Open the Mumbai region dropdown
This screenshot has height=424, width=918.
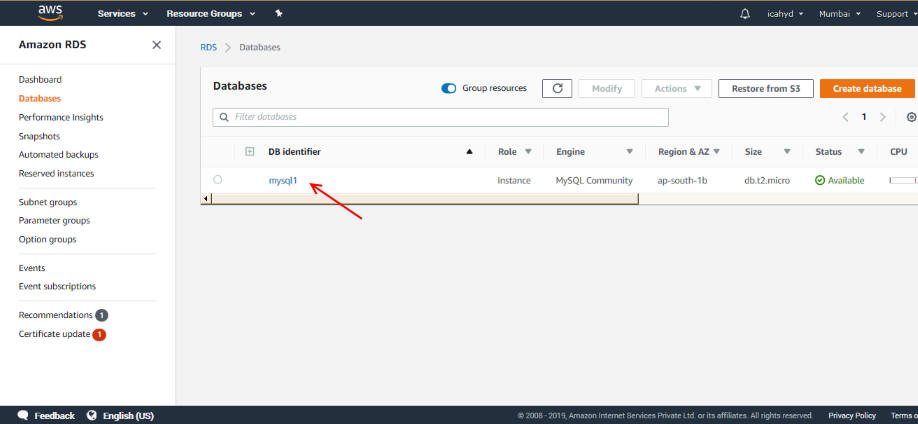pyautogui.click(x=840, y=14)
